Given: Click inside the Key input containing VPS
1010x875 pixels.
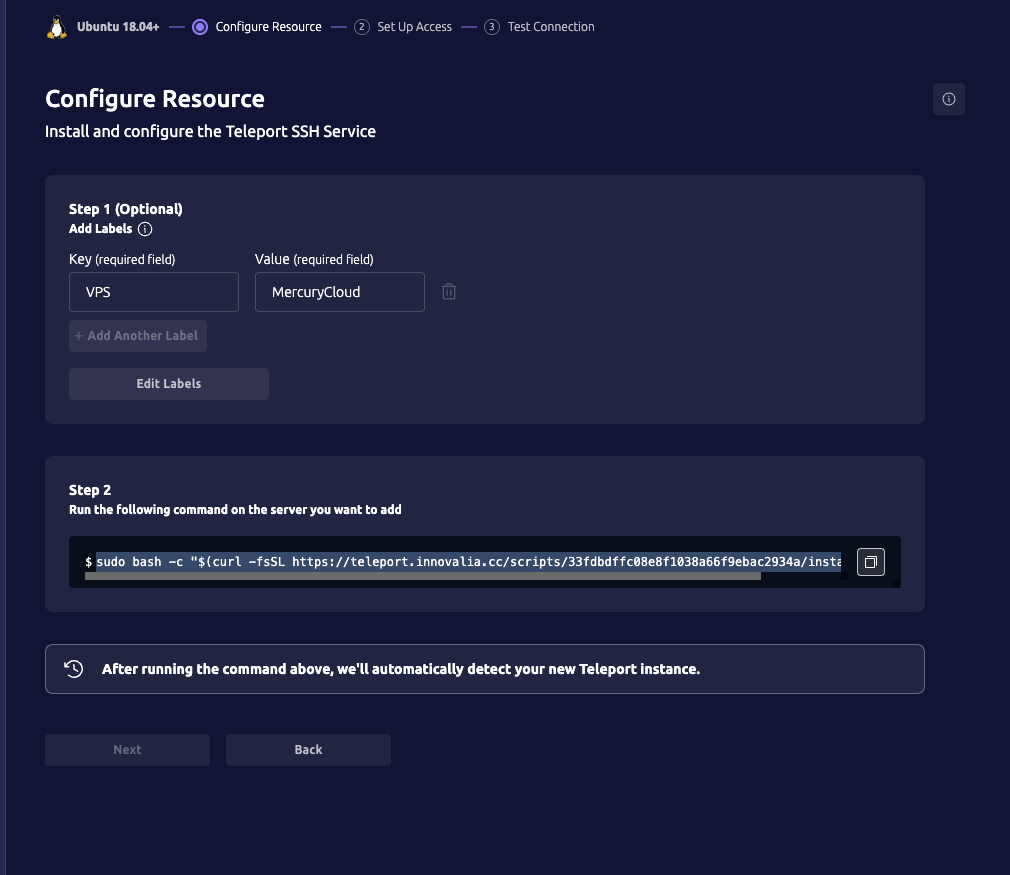Looking at the screenshot, I should tap(153, 291).
